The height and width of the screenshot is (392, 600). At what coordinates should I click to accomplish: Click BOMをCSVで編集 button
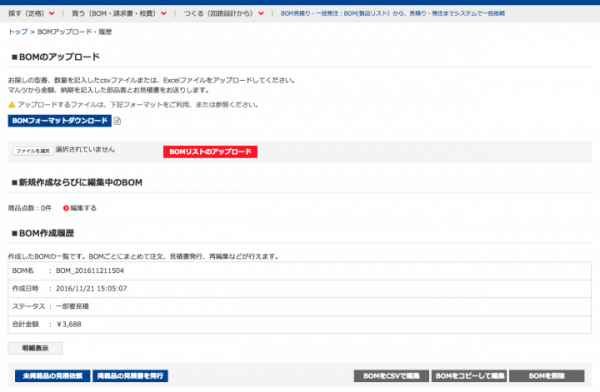(x=391, y=376)
